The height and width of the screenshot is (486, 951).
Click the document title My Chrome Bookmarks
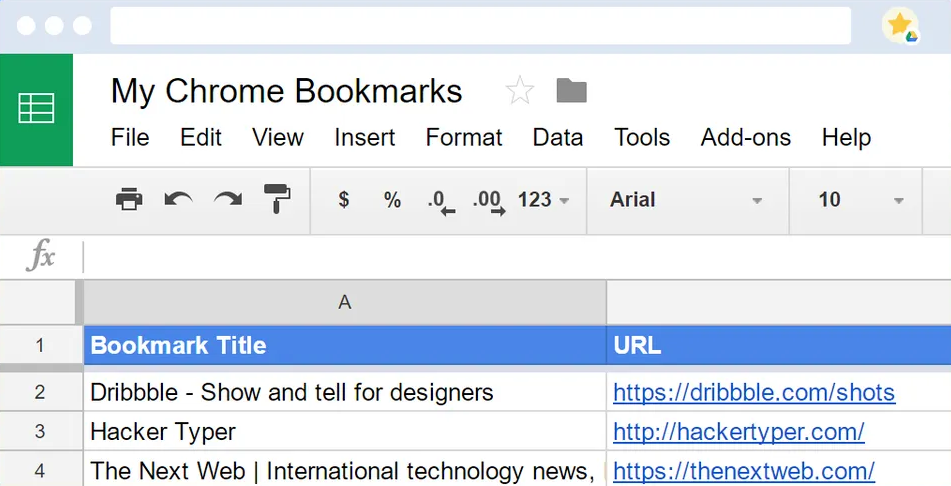coord(286,92)
